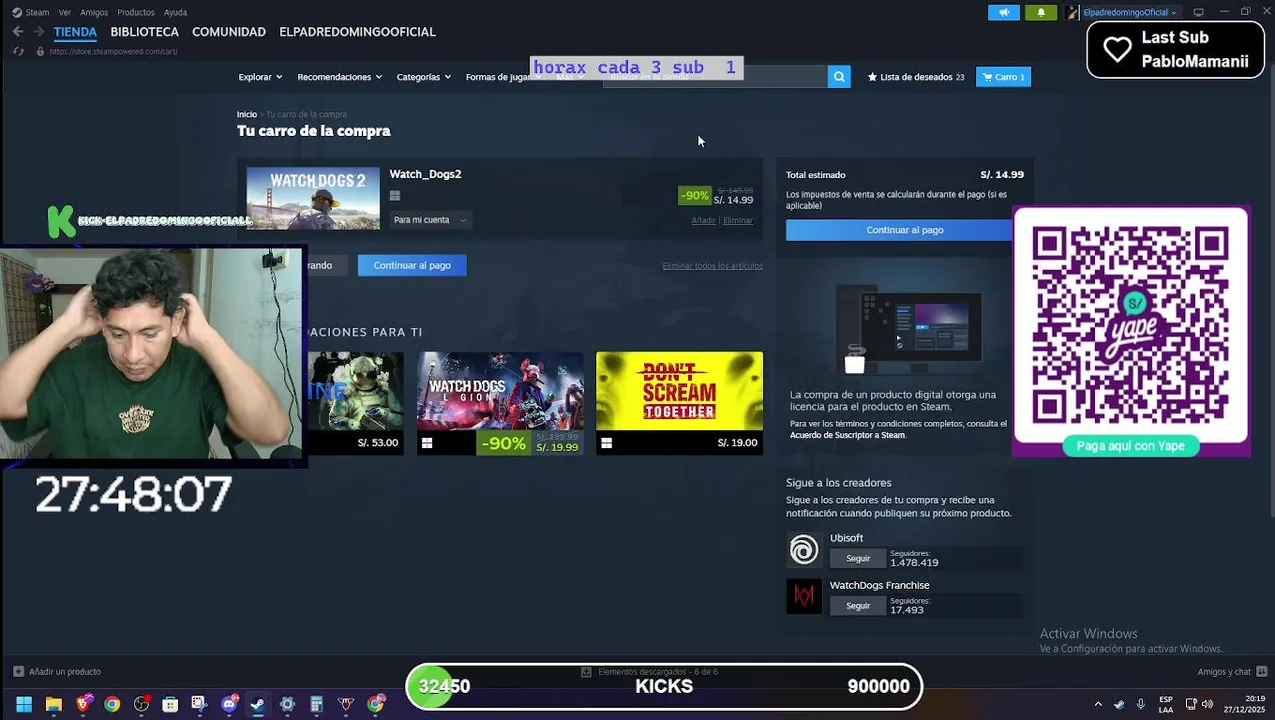Click Seguir button for WatchDogs Franchise
Screen dimensions: 1275x720
[858, 605]
